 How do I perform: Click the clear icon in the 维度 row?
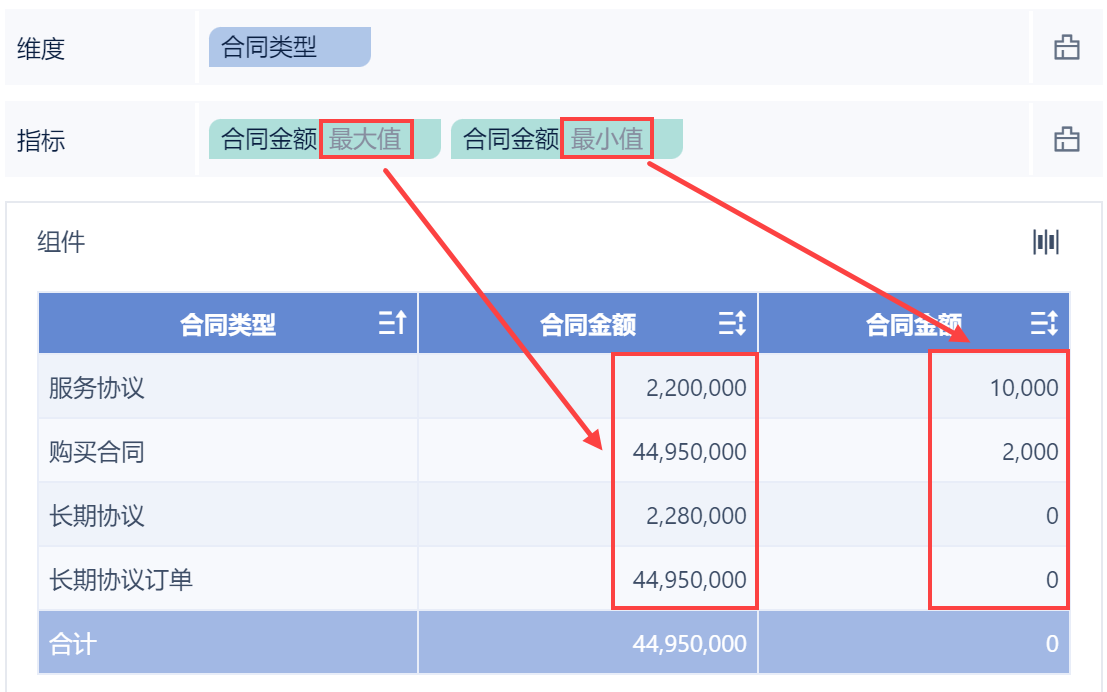(x=1066, y=47)
